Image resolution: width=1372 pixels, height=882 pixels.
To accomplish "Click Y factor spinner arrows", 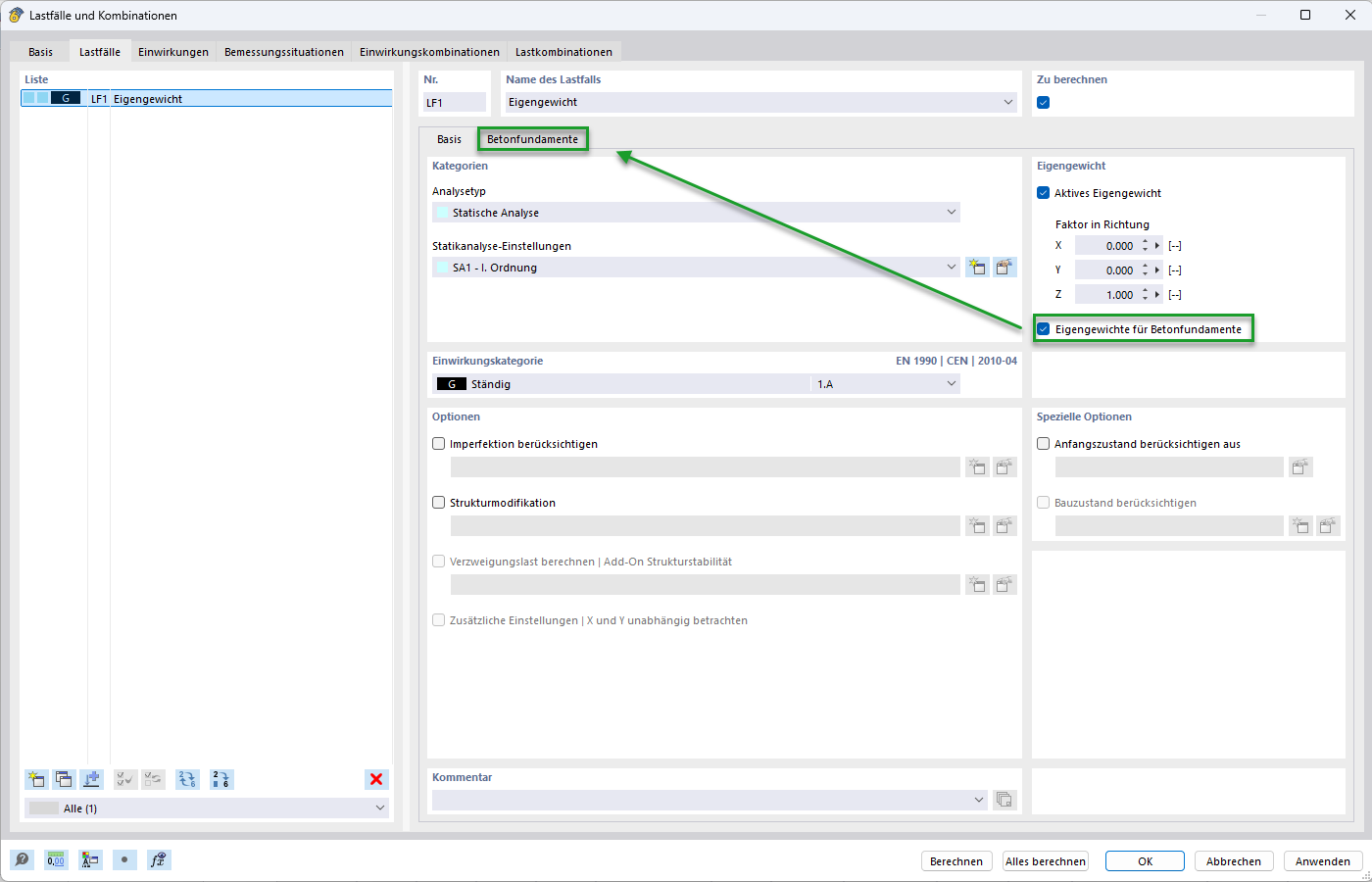I will click(1146, 270).
